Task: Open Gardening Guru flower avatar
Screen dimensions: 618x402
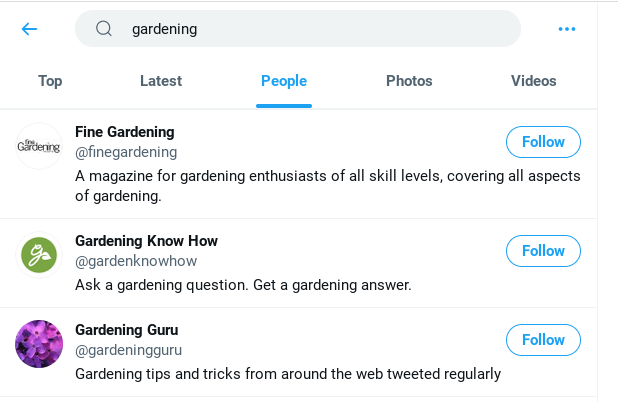Action: point(39,344)
